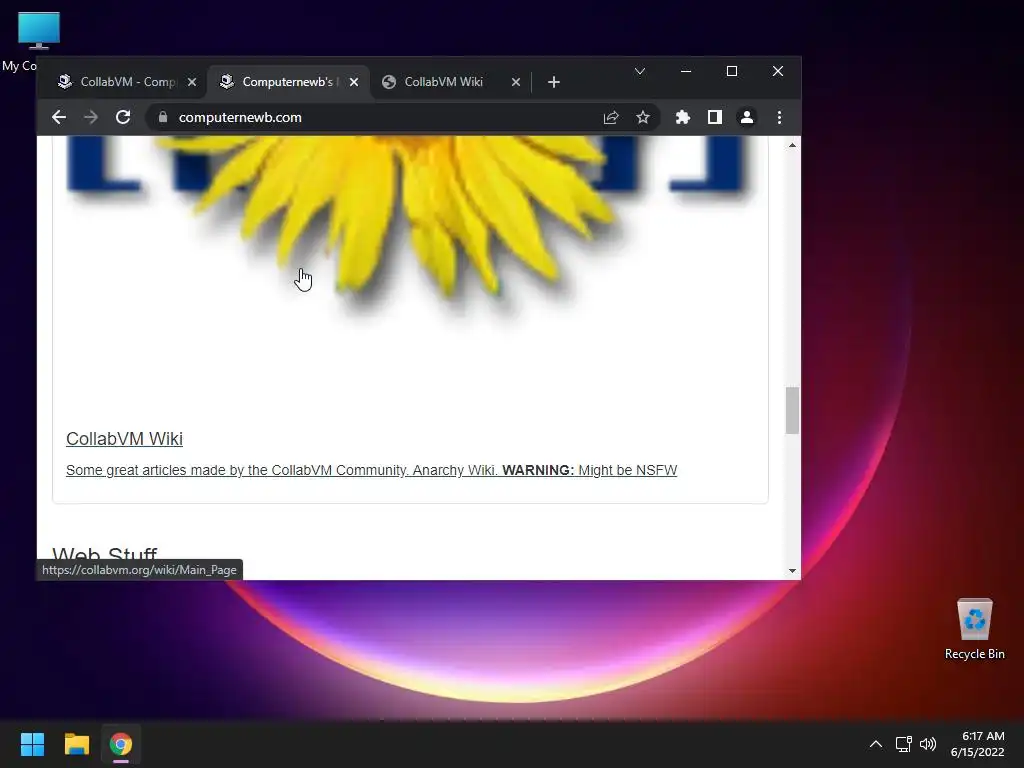Close the Computernewb's tab

point(354,82)
